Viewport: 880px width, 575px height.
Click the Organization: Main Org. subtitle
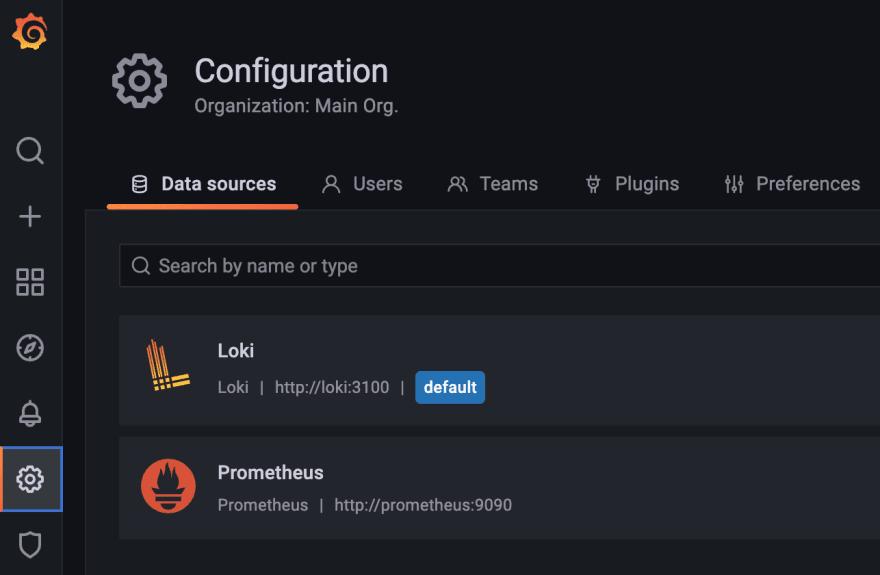pyautogui.click(x=296, y=106)
